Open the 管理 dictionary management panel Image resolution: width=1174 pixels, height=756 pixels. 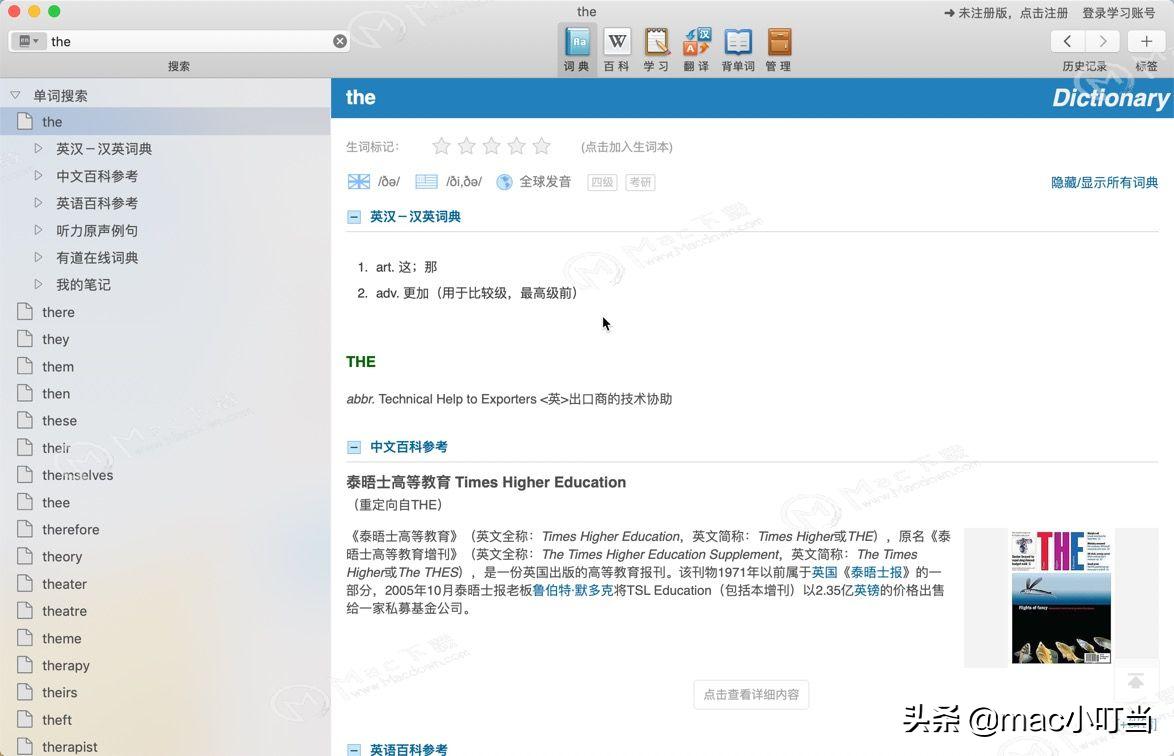(778, 45)
